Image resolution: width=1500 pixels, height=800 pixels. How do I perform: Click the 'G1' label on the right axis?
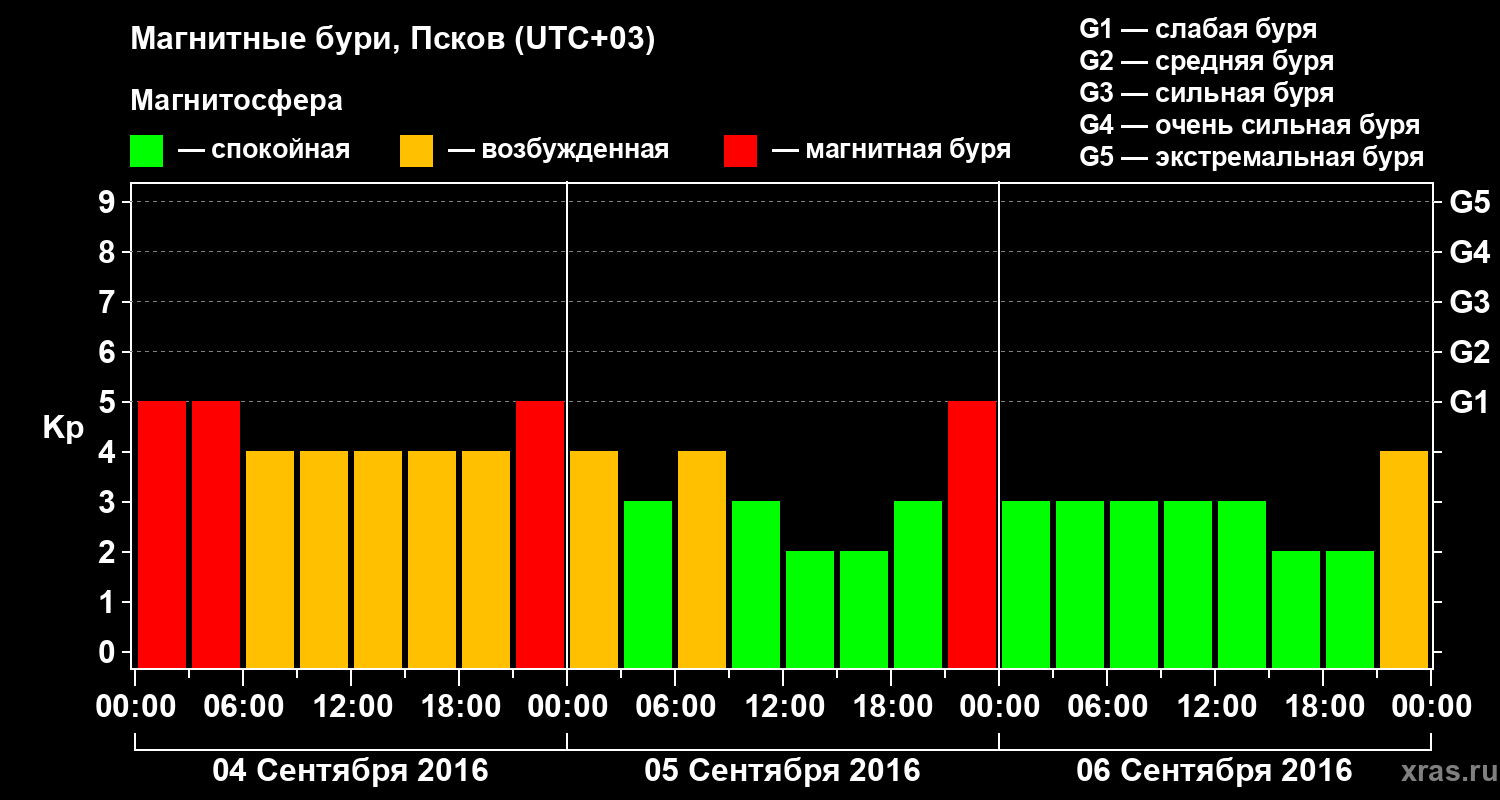click(x=1470, y=402)
